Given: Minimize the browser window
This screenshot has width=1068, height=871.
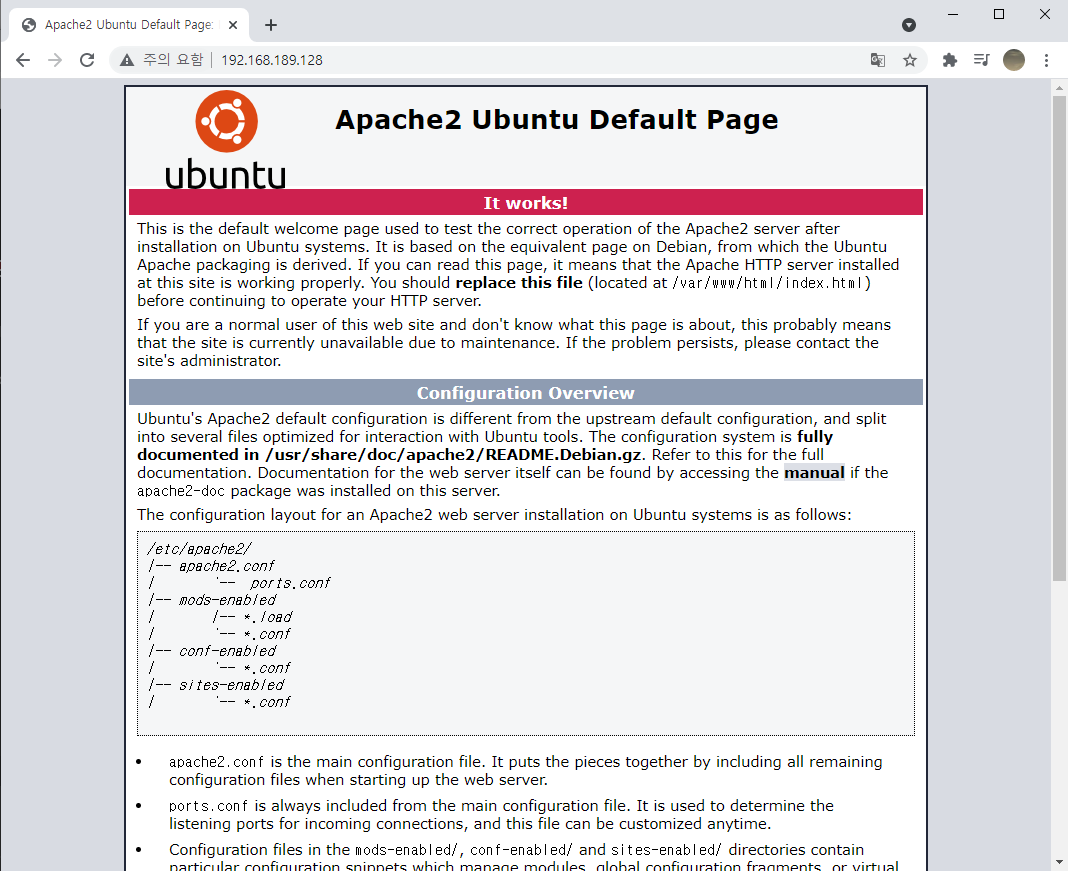Looking at the screenshot, I should coord(953,14).
